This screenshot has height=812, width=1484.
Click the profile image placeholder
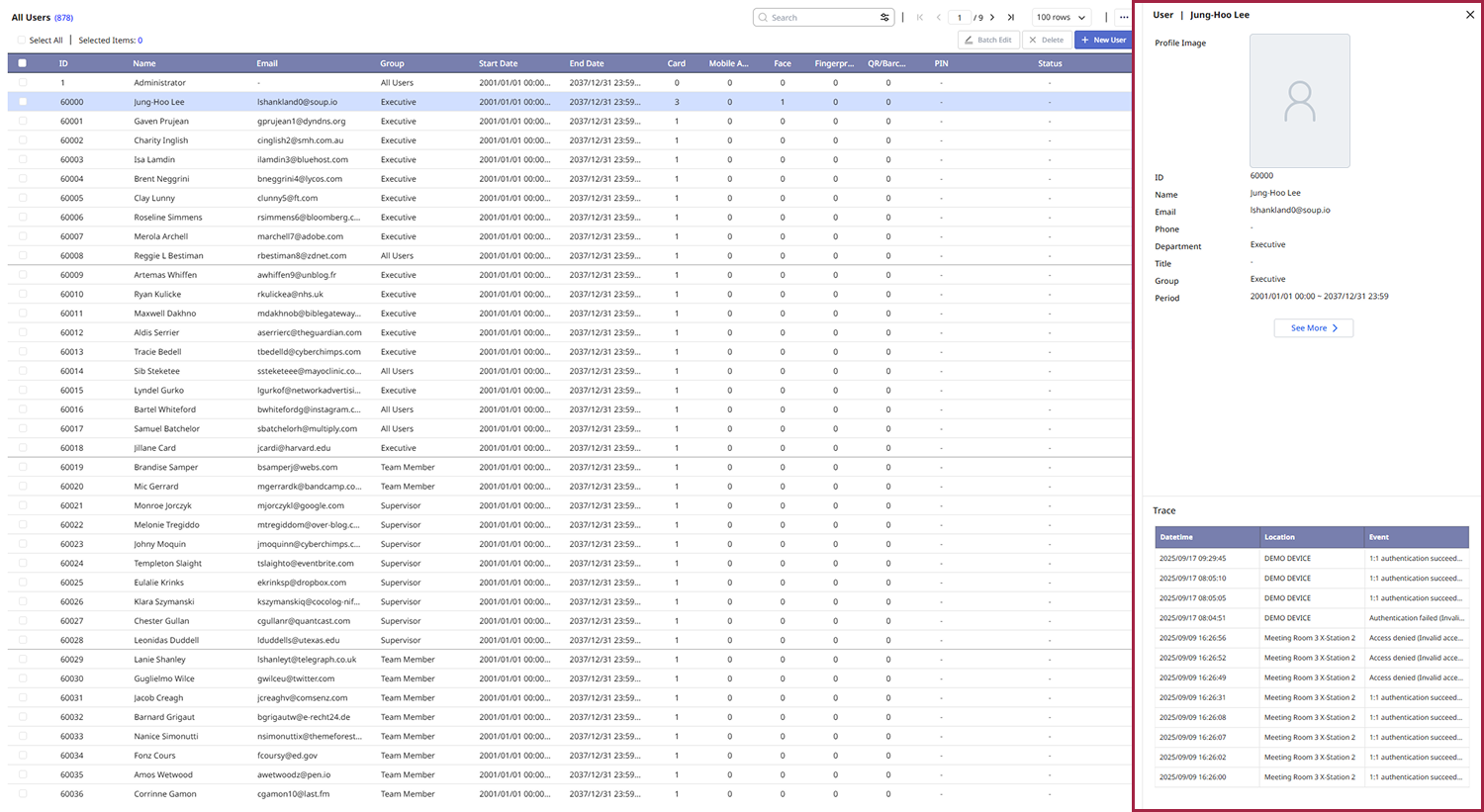(1299, 101)
